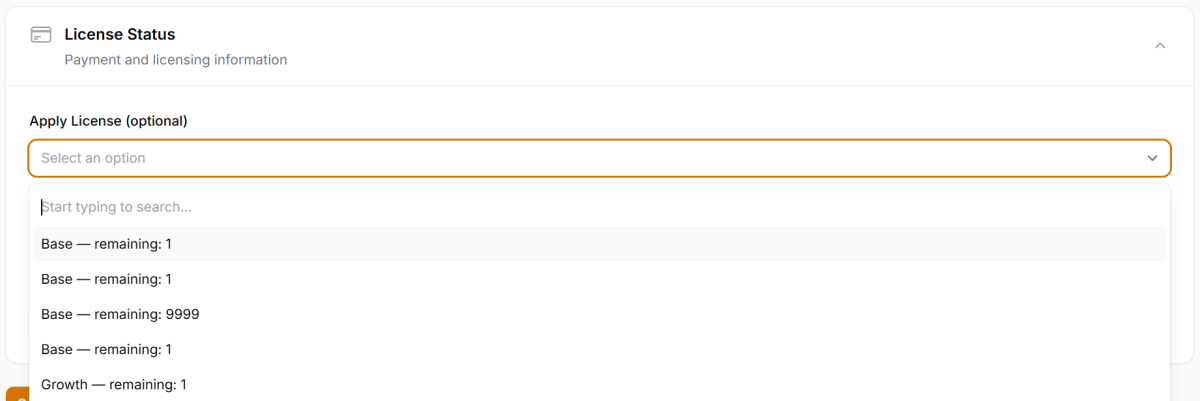
Task: Click the "Apply License (optional)" label
Action: pos(108,121)
